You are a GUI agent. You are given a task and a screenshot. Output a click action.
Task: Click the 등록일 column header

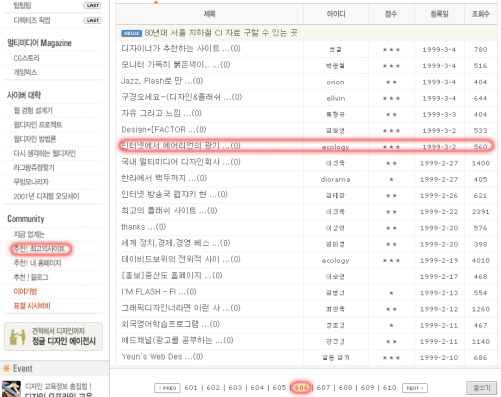[x=439, y=14]
